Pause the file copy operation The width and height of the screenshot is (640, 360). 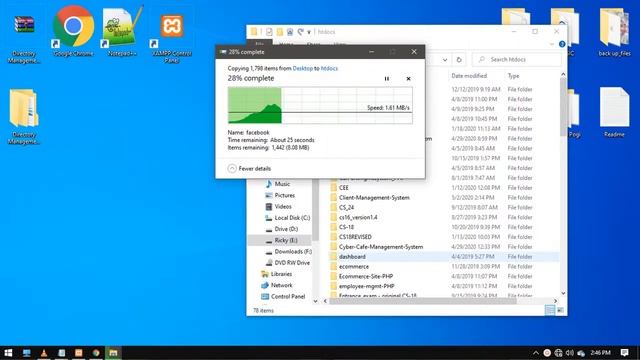pos(387,79)
